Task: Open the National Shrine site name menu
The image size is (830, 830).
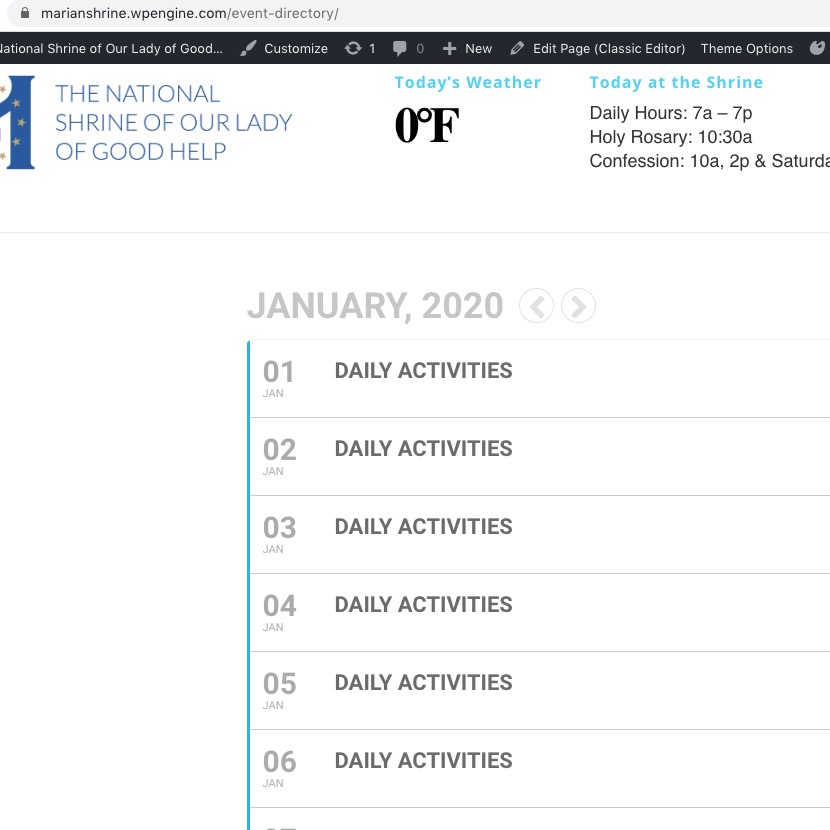Action: (x=111, y=48)
